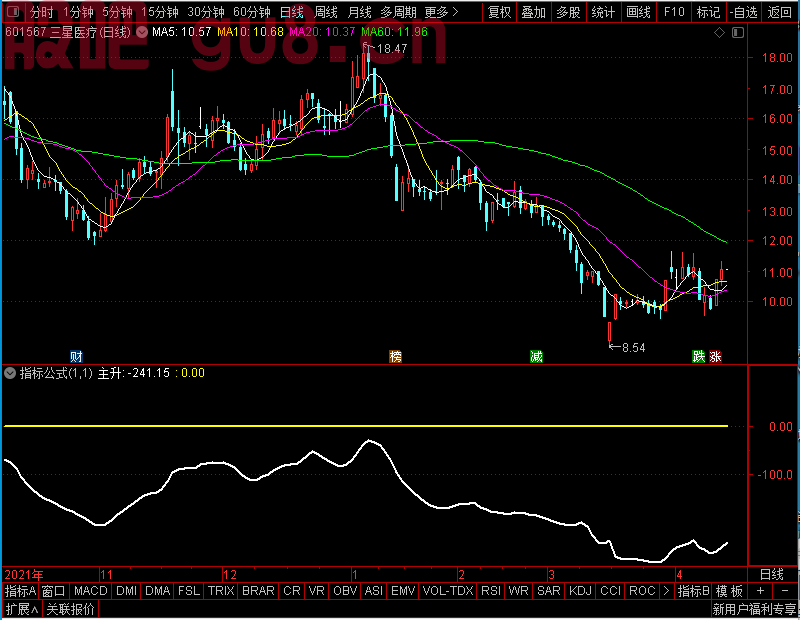Click the 叠加 overlay button
Screen dimensions: 800x620
coord(533,12)
